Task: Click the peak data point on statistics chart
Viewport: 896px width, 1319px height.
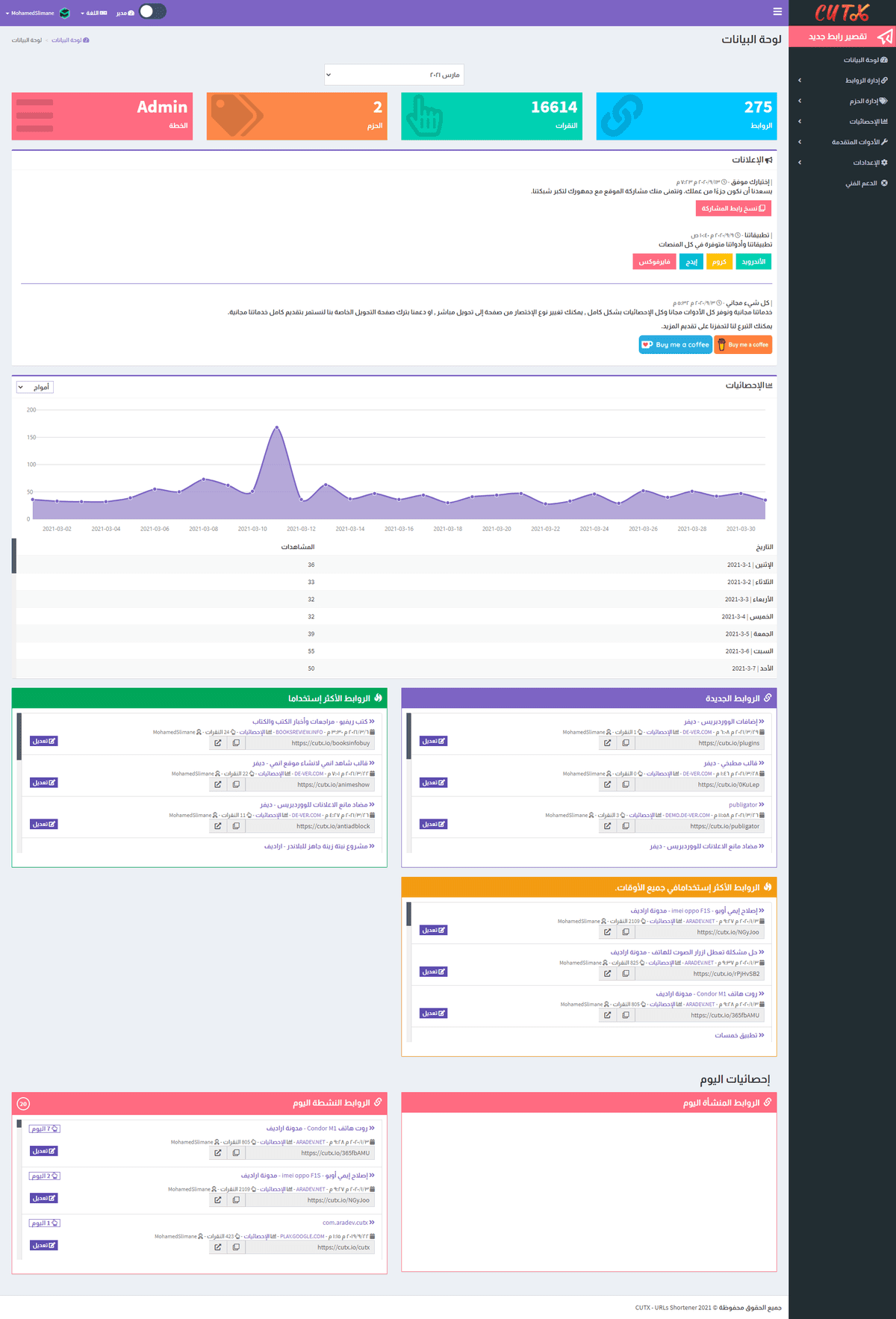Action: pyautogui.click(x=277, y=427)
